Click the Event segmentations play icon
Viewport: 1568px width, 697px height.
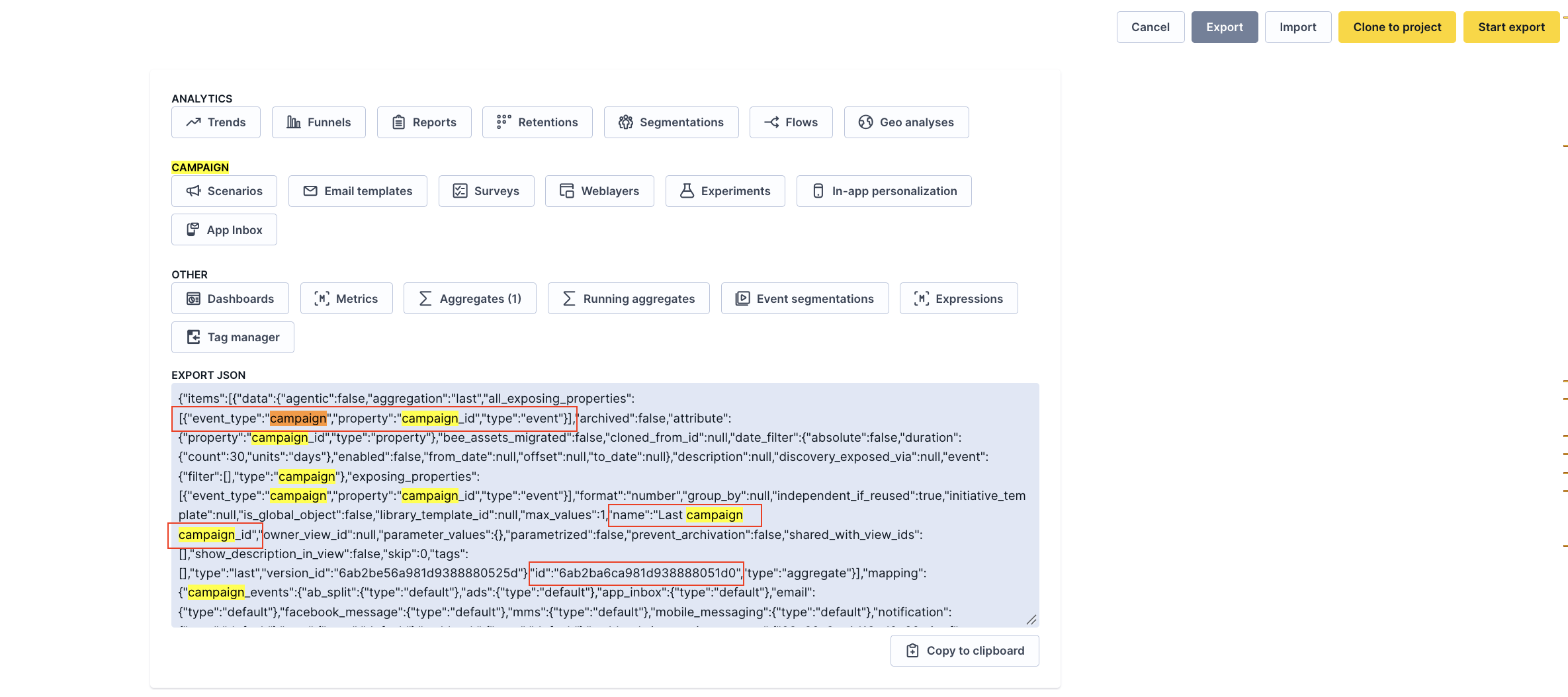tap(742, 299)
